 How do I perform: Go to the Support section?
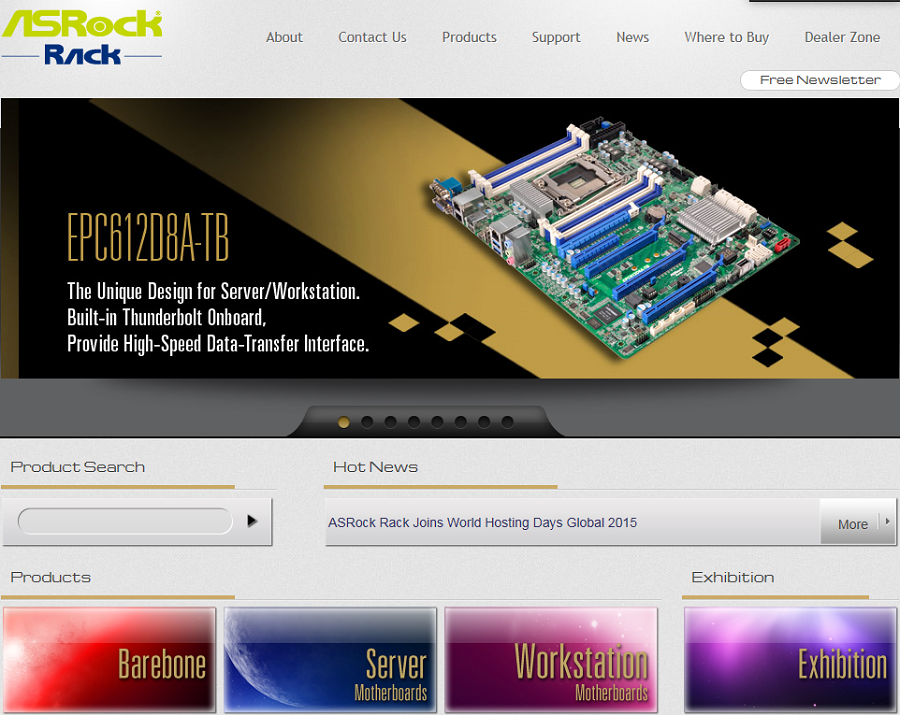click(556, 37)
